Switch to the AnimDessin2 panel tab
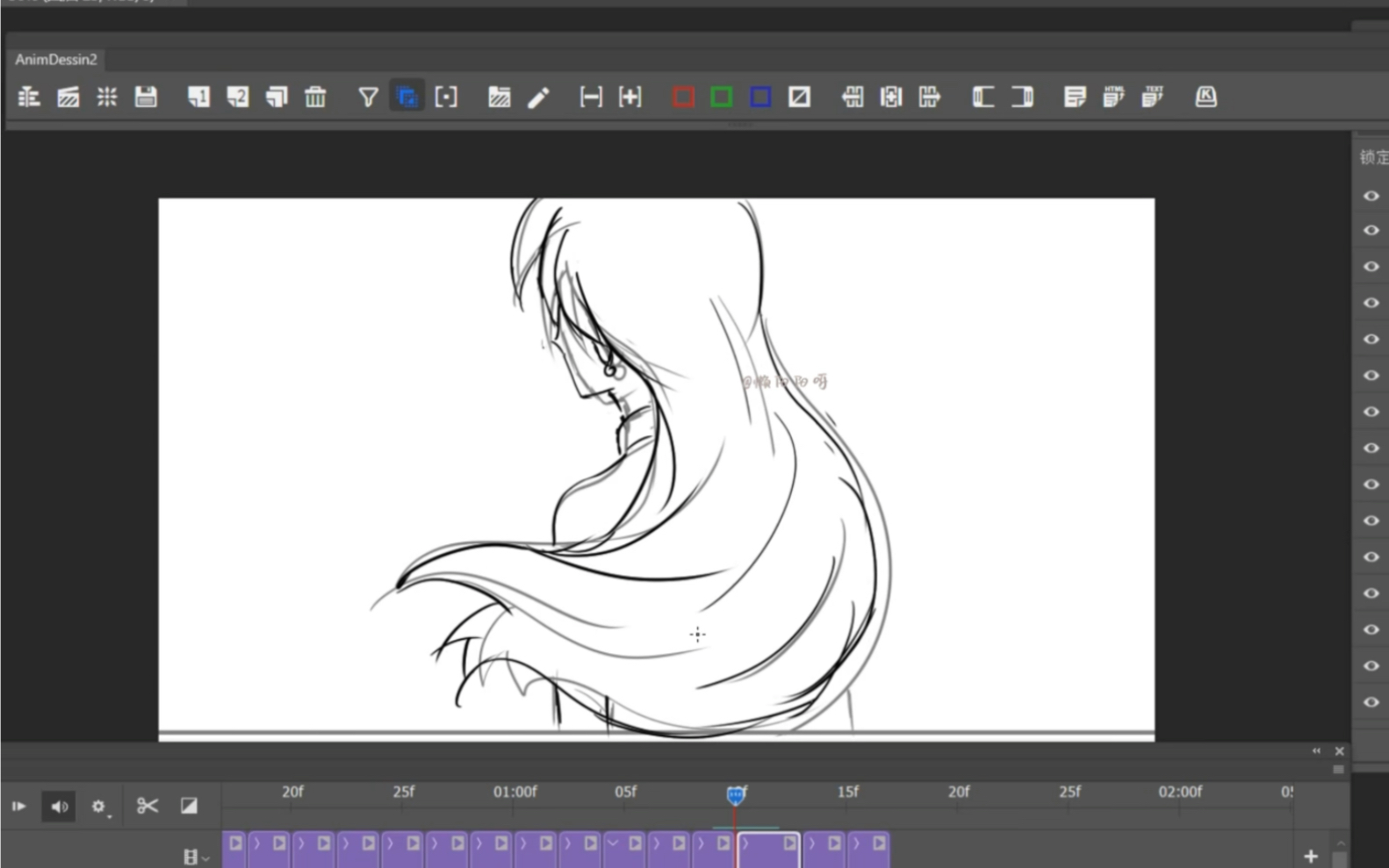Viewport: 1389px width, 868px height. pyautogui.click(x=55, y=60)
